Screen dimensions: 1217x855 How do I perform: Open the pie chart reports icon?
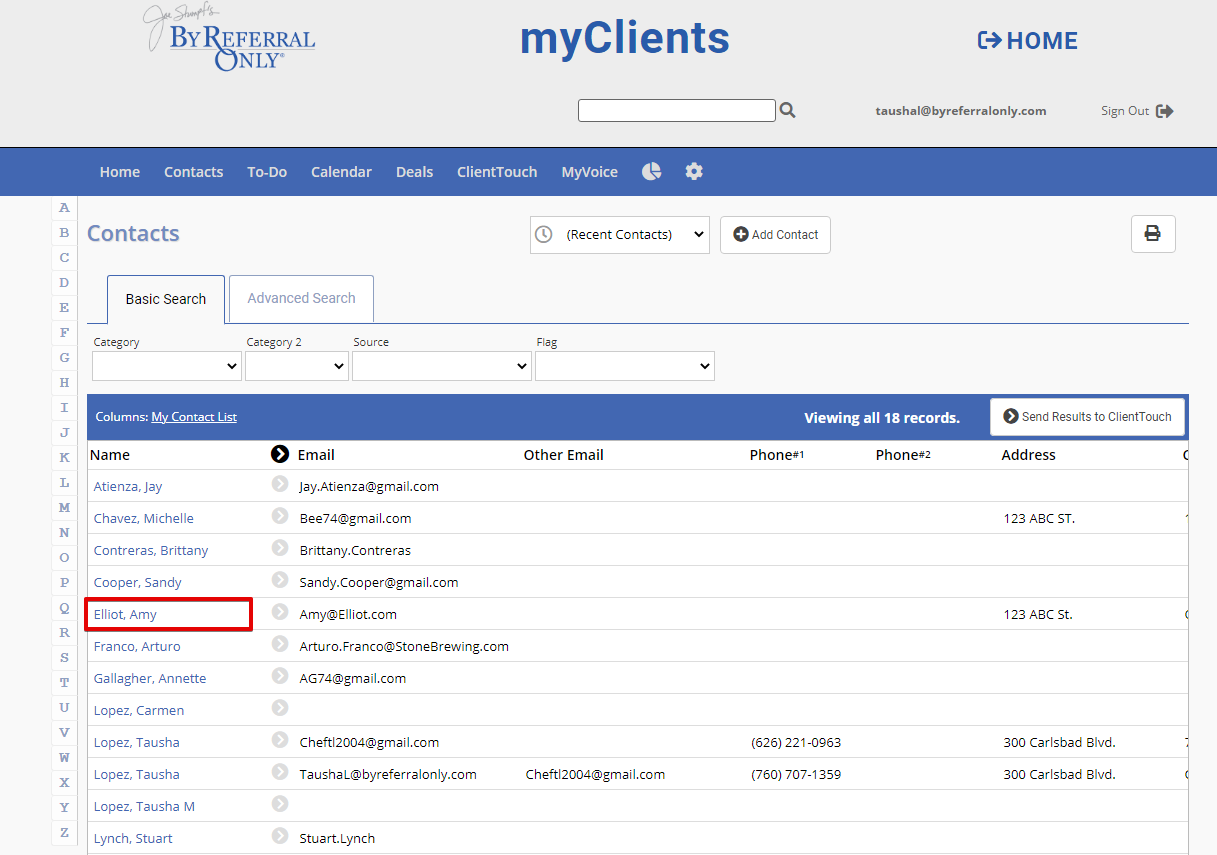pos(651,171)
